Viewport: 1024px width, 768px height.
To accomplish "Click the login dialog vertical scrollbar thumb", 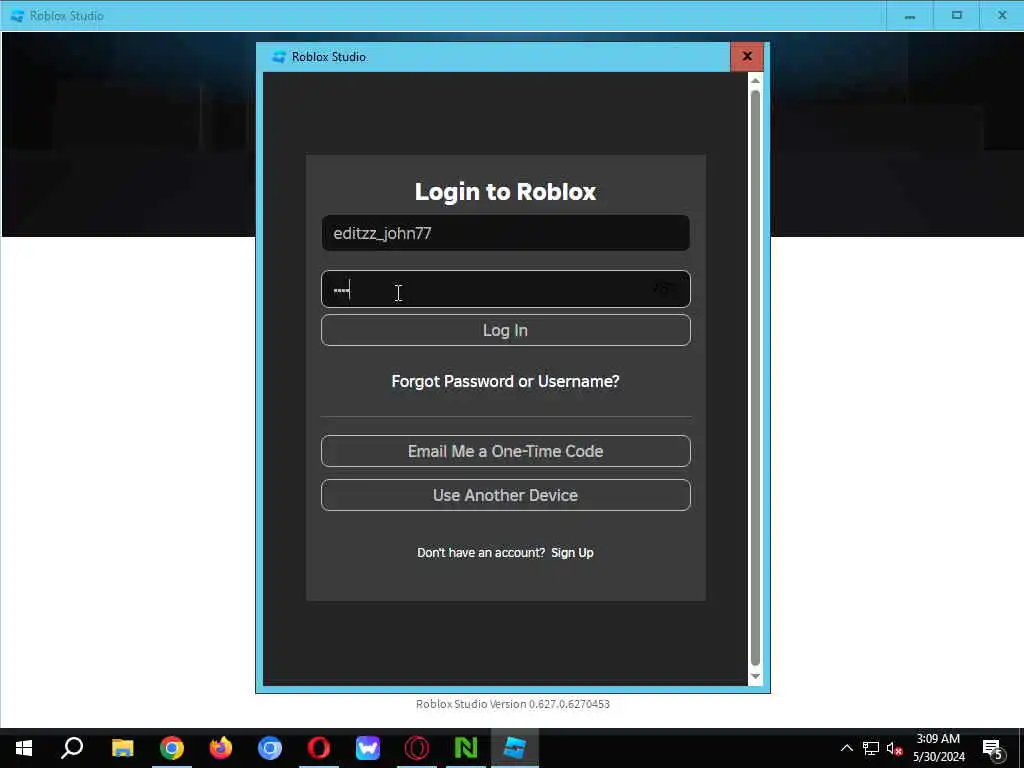I will point(755,377).
